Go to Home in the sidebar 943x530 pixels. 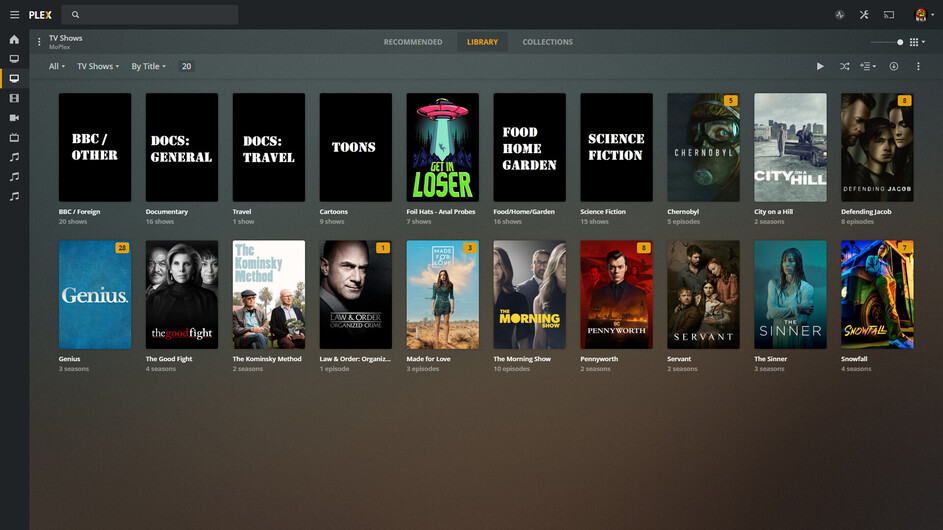click(14, 40)
